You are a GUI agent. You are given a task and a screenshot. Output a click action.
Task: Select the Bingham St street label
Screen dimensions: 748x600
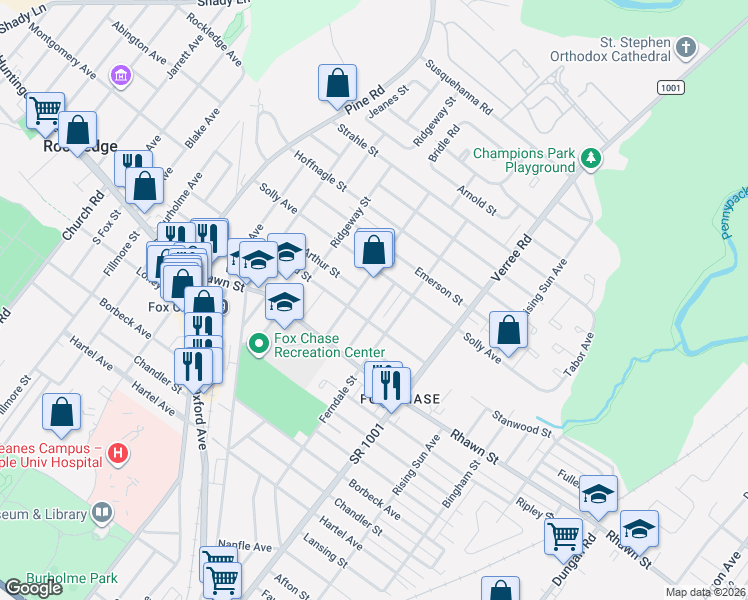click(x=461, y=484)
